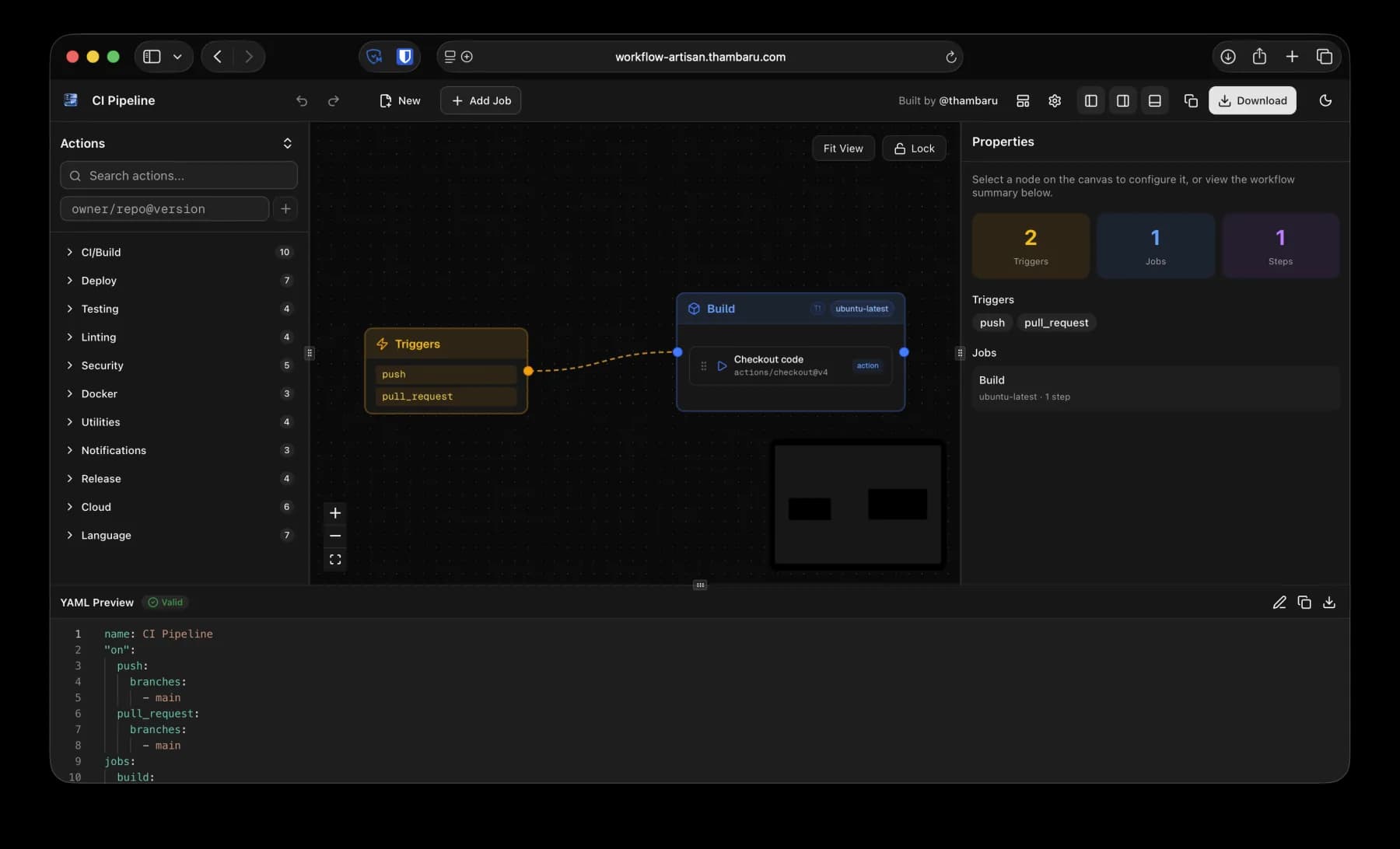Expand the Security actions category
This screenshot has width=1400, height=849.
pyautogui.click(x=102, y=365)
